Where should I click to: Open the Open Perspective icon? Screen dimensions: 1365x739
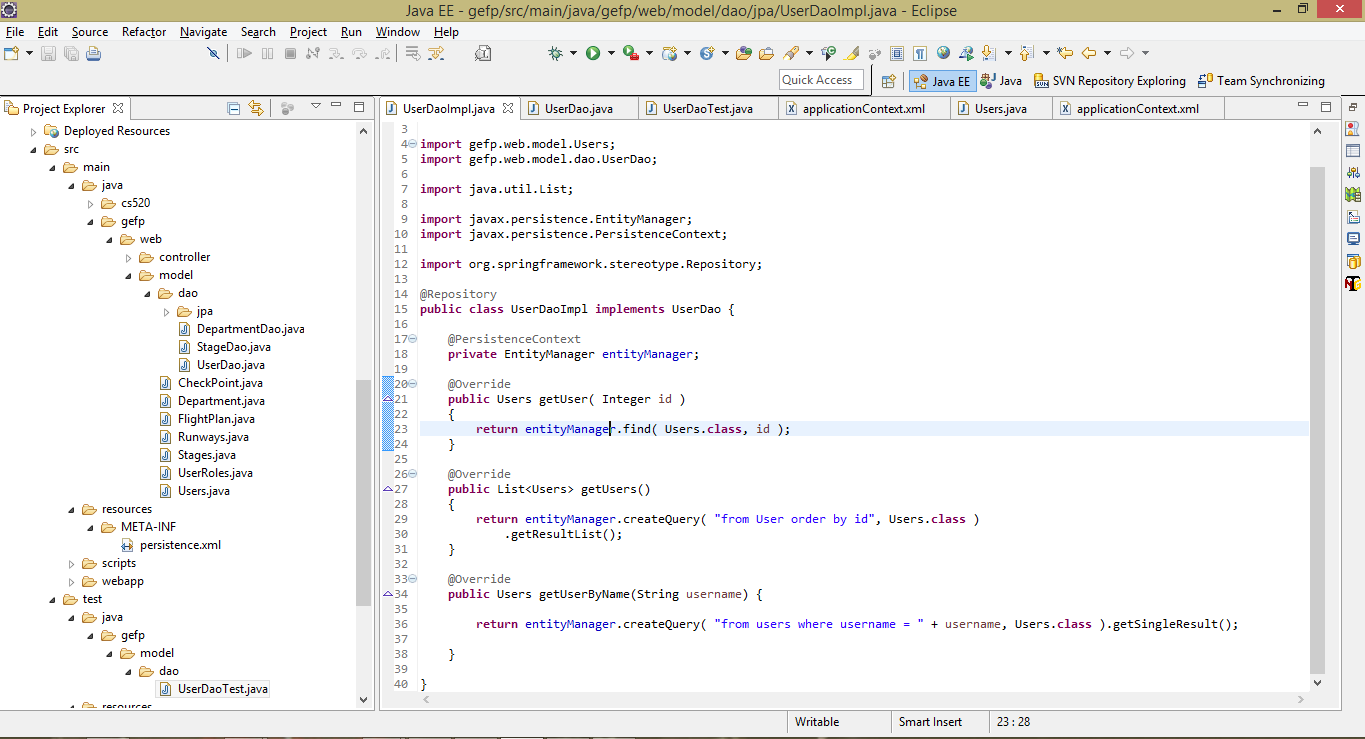tap(888, 81)
